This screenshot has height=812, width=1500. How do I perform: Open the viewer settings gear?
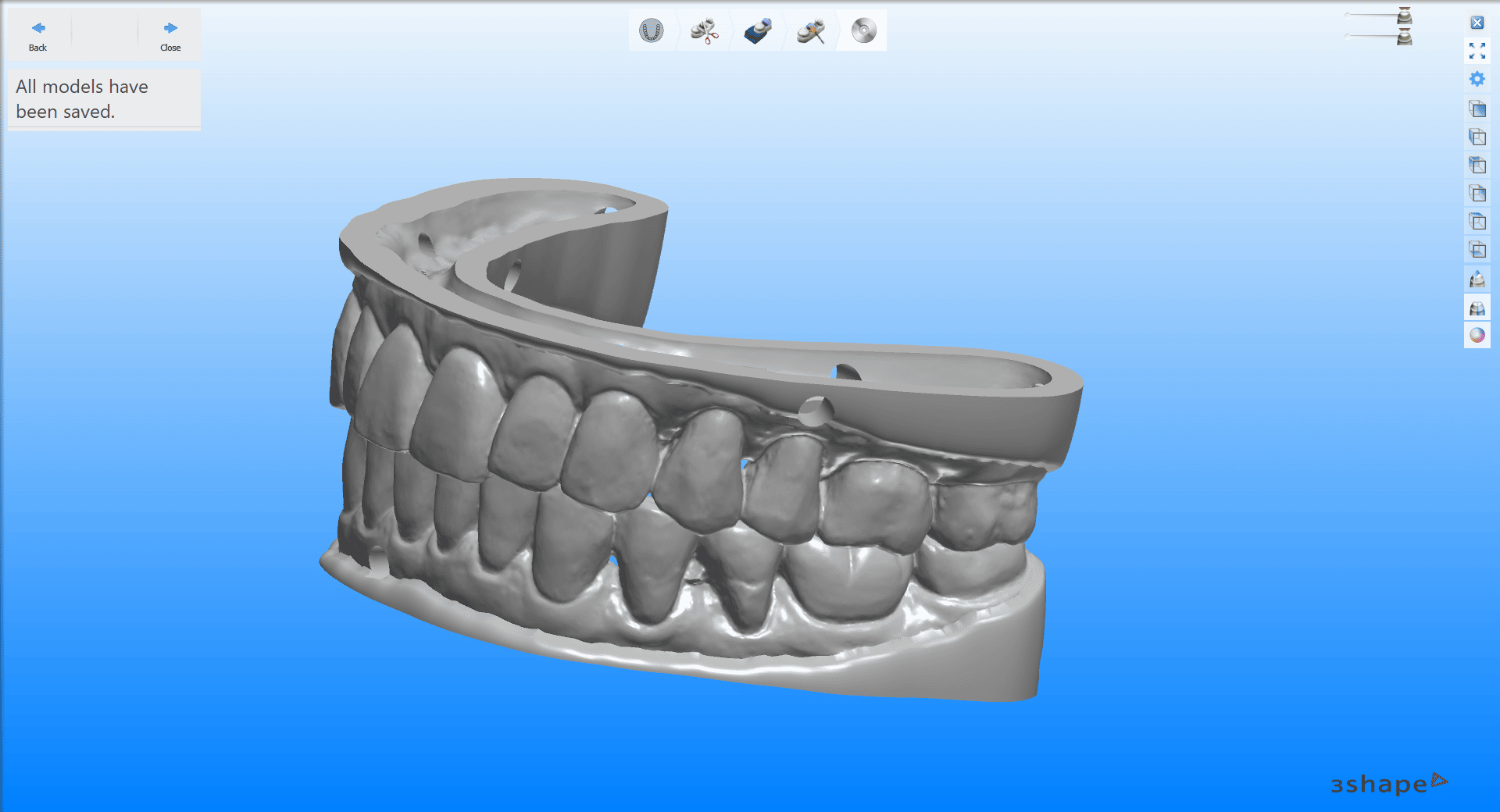pos(1477,79)
